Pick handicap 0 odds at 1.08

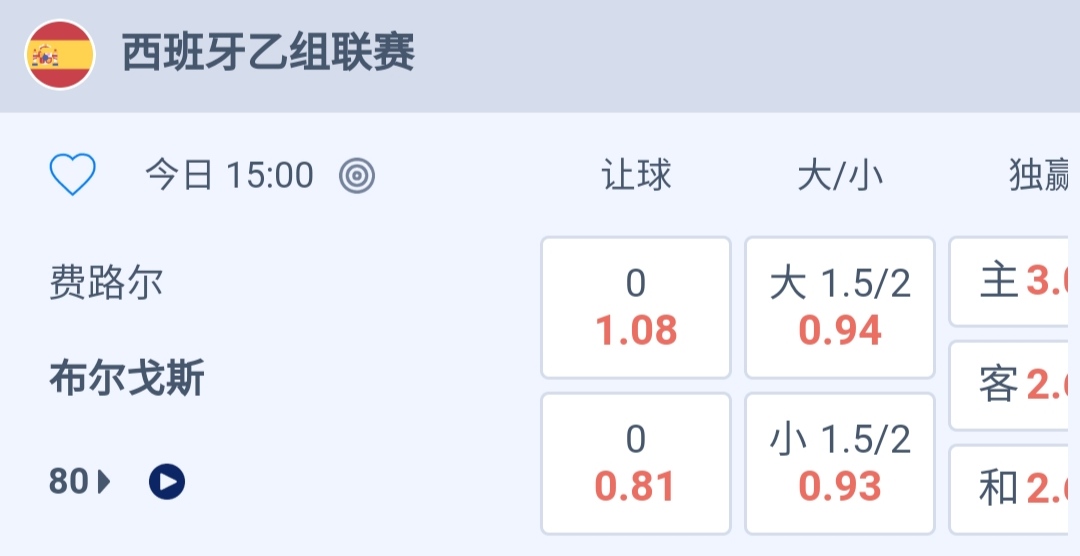(x=636, y=308)
